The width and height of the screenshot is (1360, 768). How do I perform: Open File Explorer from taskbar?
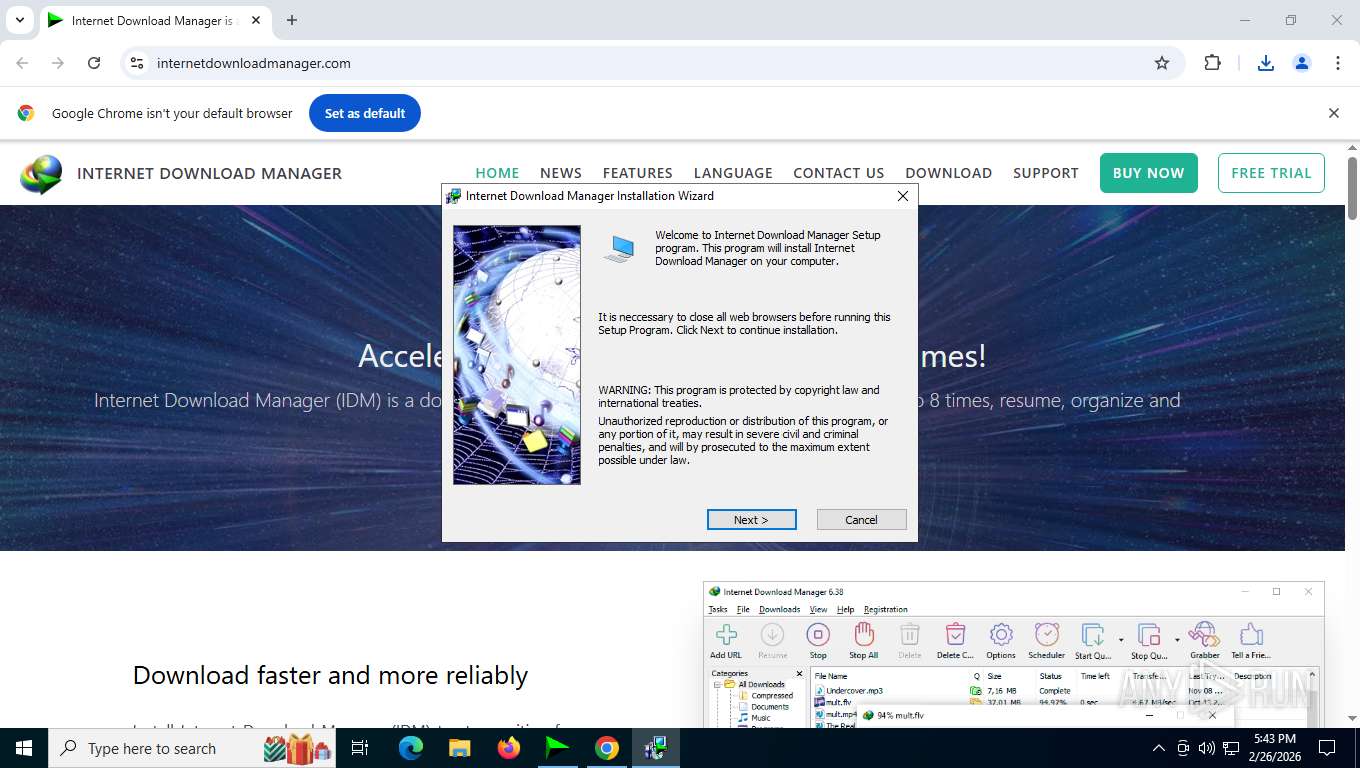coord(459,748)
